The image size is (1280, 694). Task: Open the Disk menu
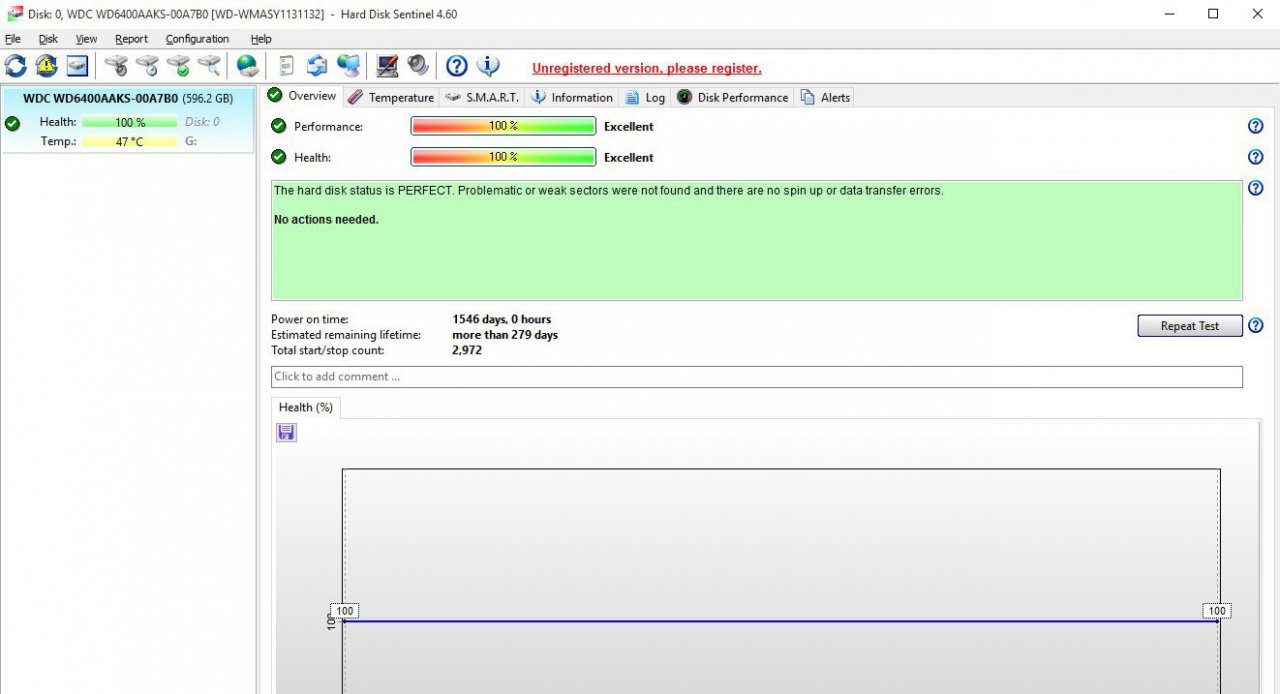tap(48, 39)
